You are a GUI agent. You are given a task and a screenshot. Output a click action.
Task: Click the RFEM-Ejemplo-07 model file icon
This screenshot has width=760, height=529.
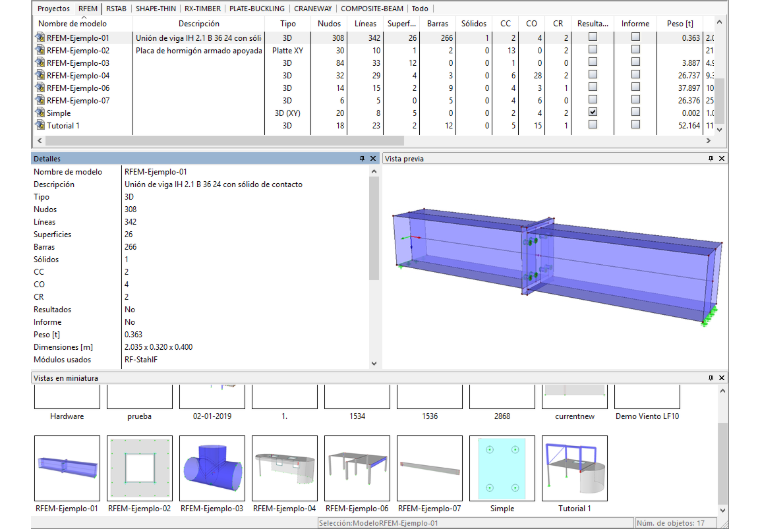coord(40,100)
